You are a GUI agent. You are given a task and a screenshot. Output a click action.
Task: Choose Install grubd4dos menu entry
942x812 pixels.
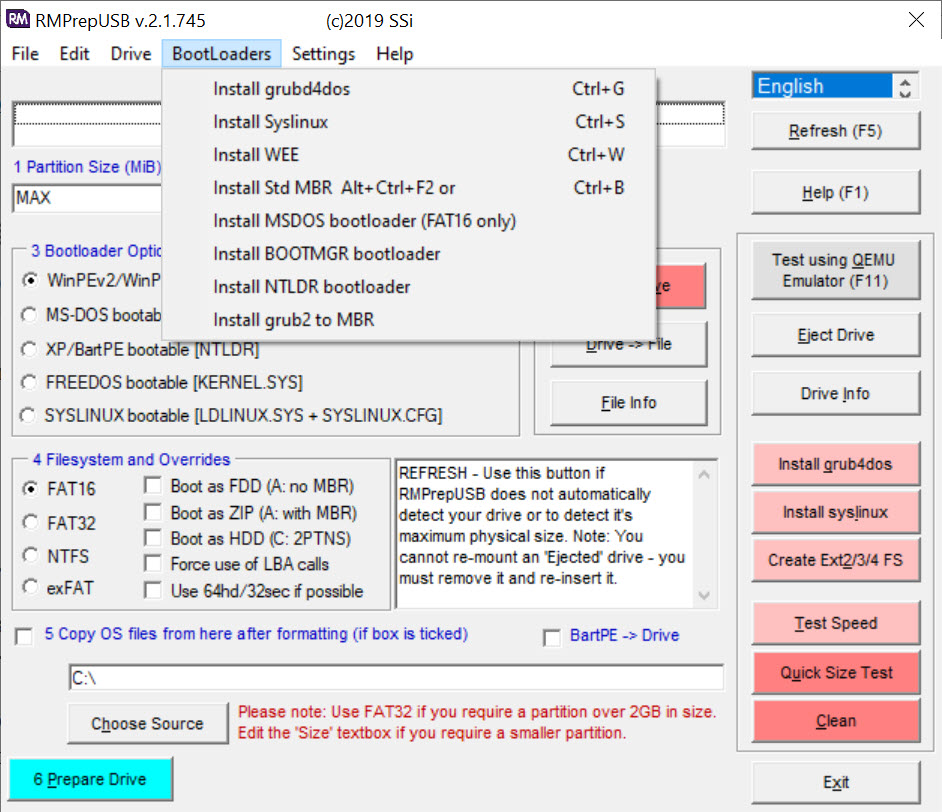[x=409, y=89]
